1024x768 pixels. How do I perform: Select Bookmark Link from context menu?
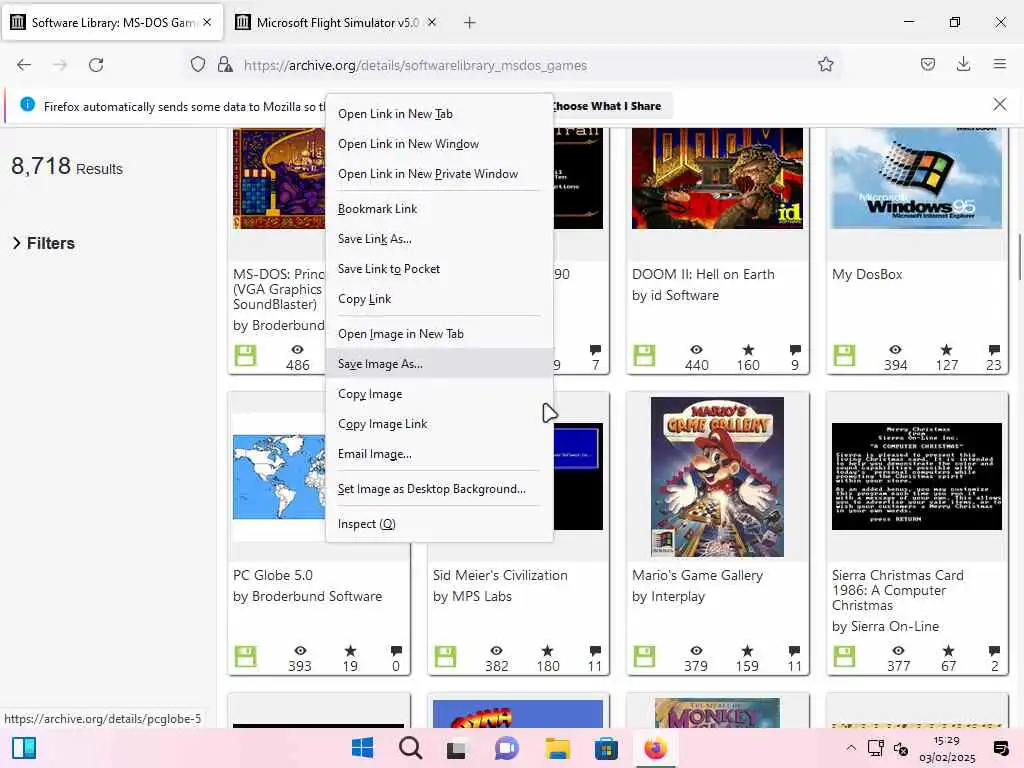[x=439, y=209]
